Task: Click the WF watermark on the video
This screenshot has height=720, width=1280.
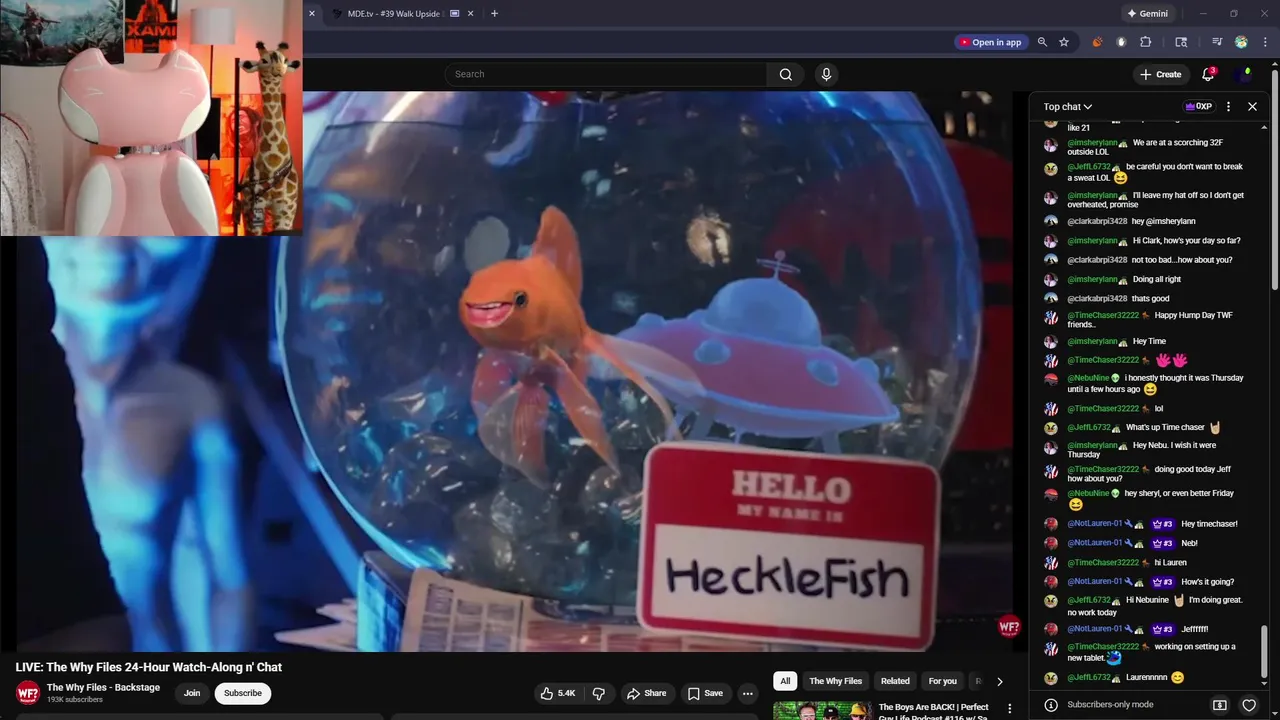Action: 1009,627
